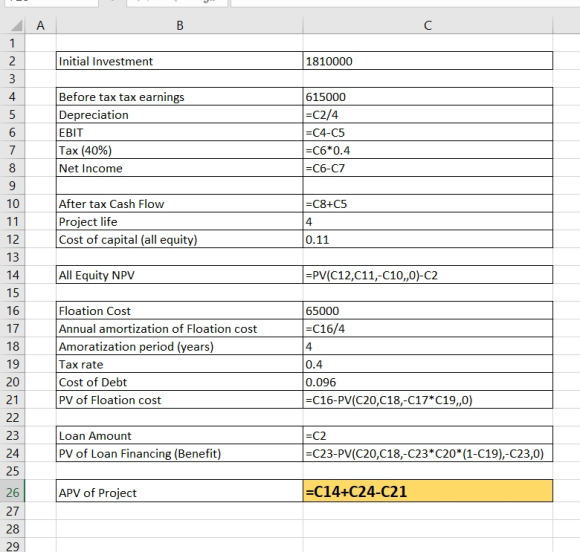Viewport: 580px width, 552px height.
Task: Select the Loan Amount cell =C2
Action: (x=428, y=435)
